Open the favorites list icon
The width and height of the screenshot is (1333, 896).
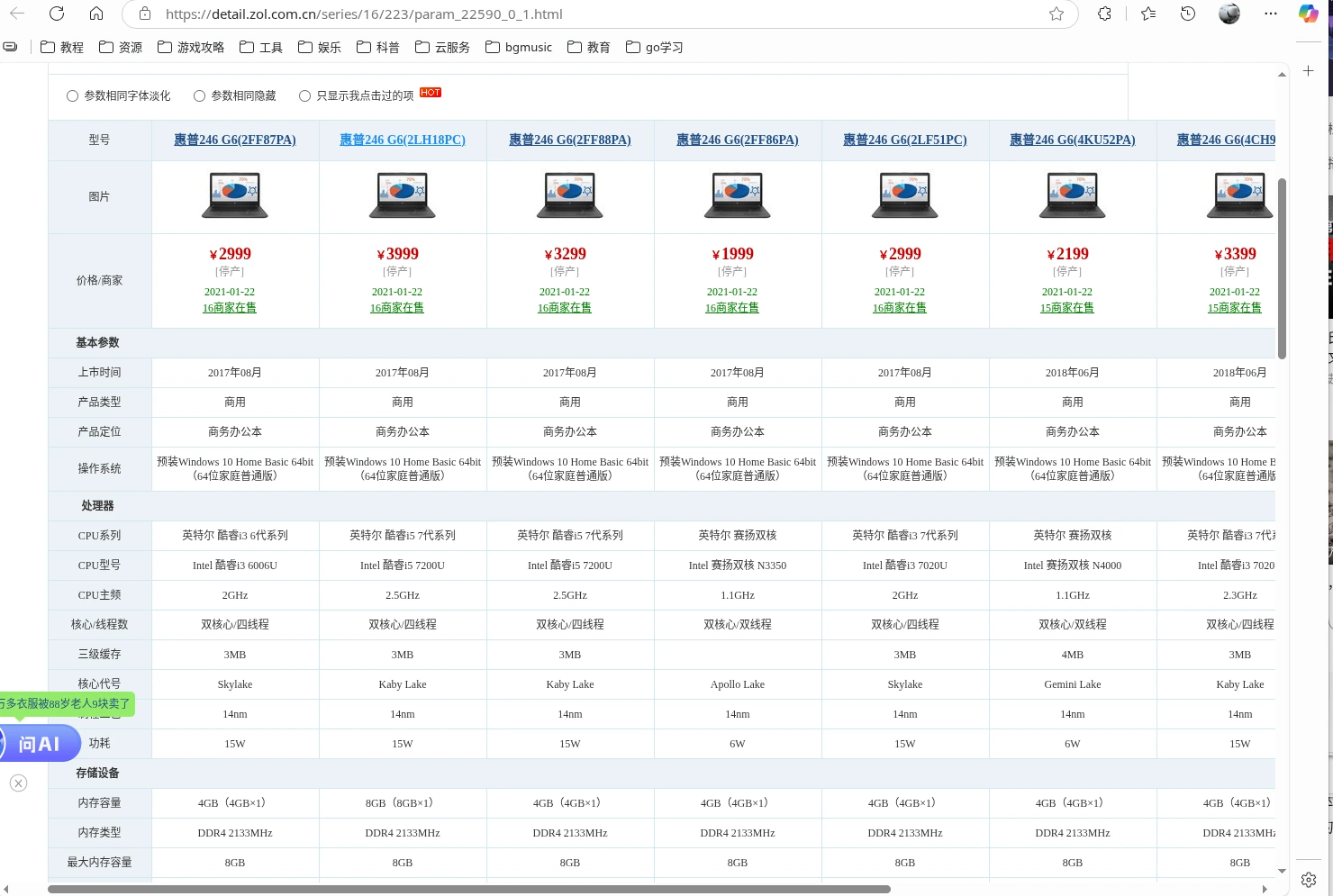[1148, 14]
